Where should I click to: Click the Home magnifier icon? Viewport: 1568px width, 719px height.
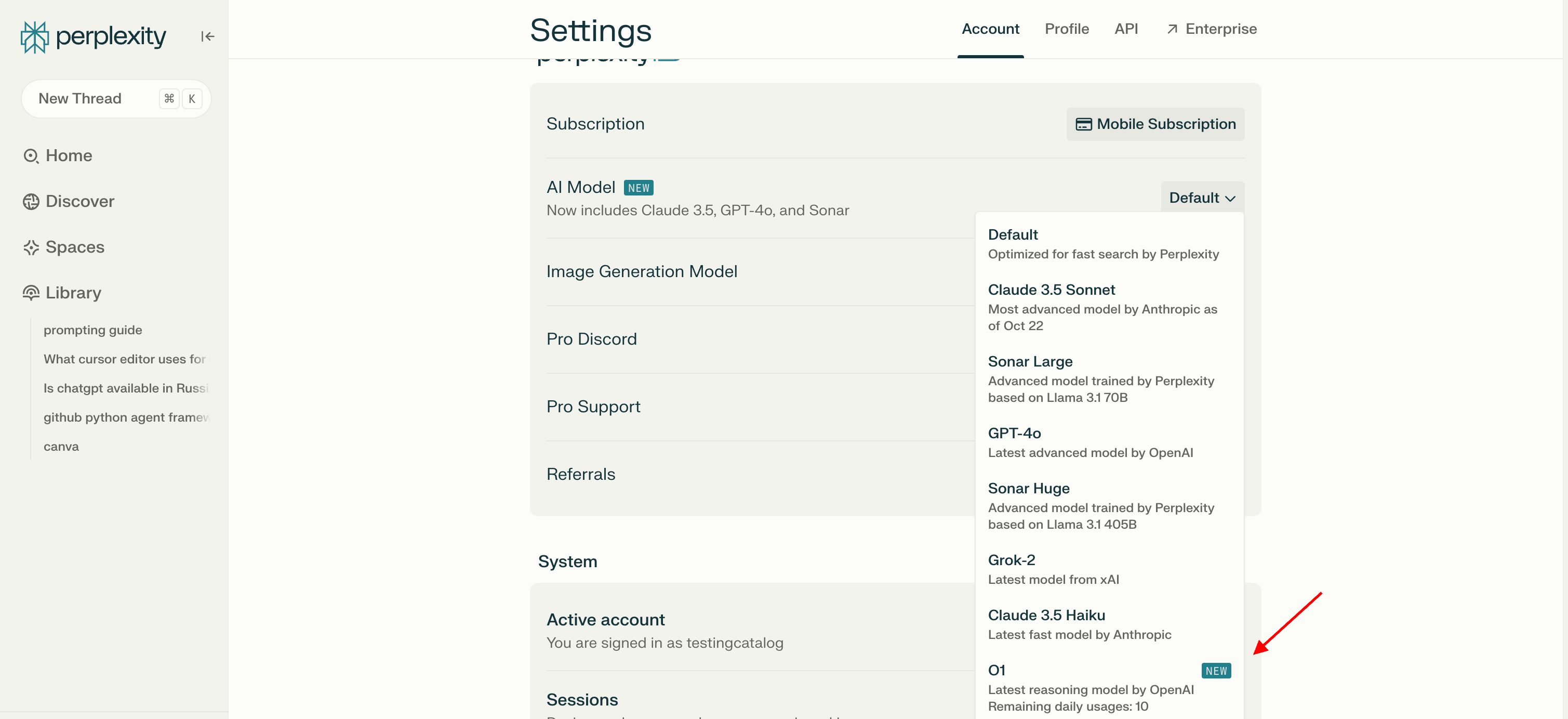pyautogui.click(x=31, y=156)
